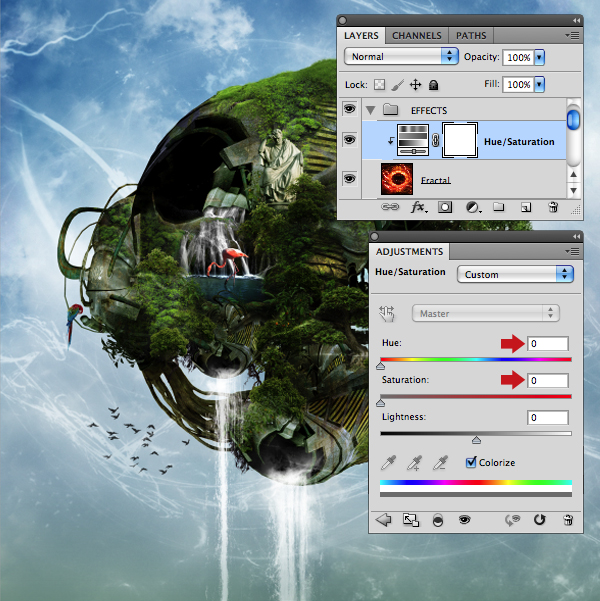Click the Layers panel scrollbar thumb
This screenshot has width=600, height=601.
(573, 120)
